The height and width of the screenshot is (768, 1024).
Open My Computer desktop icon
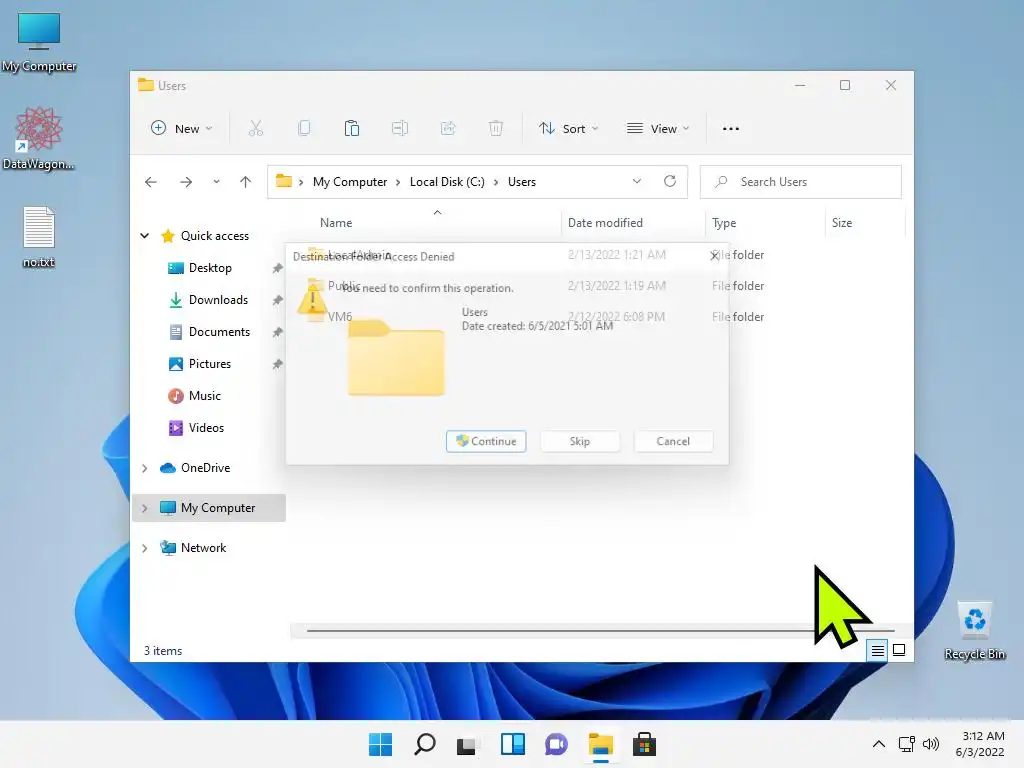click(39, 42)
